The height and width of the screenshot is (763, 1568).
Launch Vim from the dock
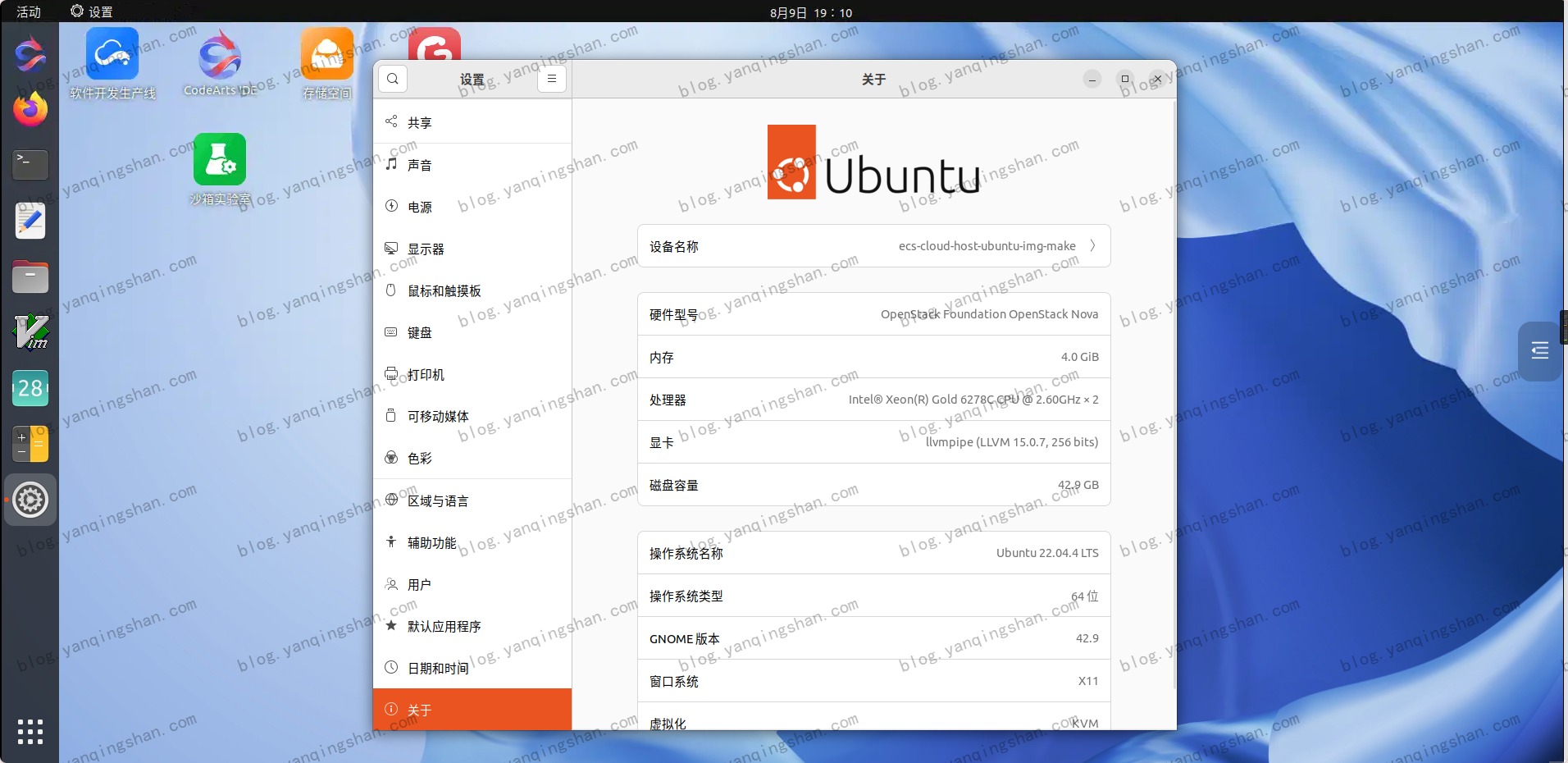click(30, 332)
